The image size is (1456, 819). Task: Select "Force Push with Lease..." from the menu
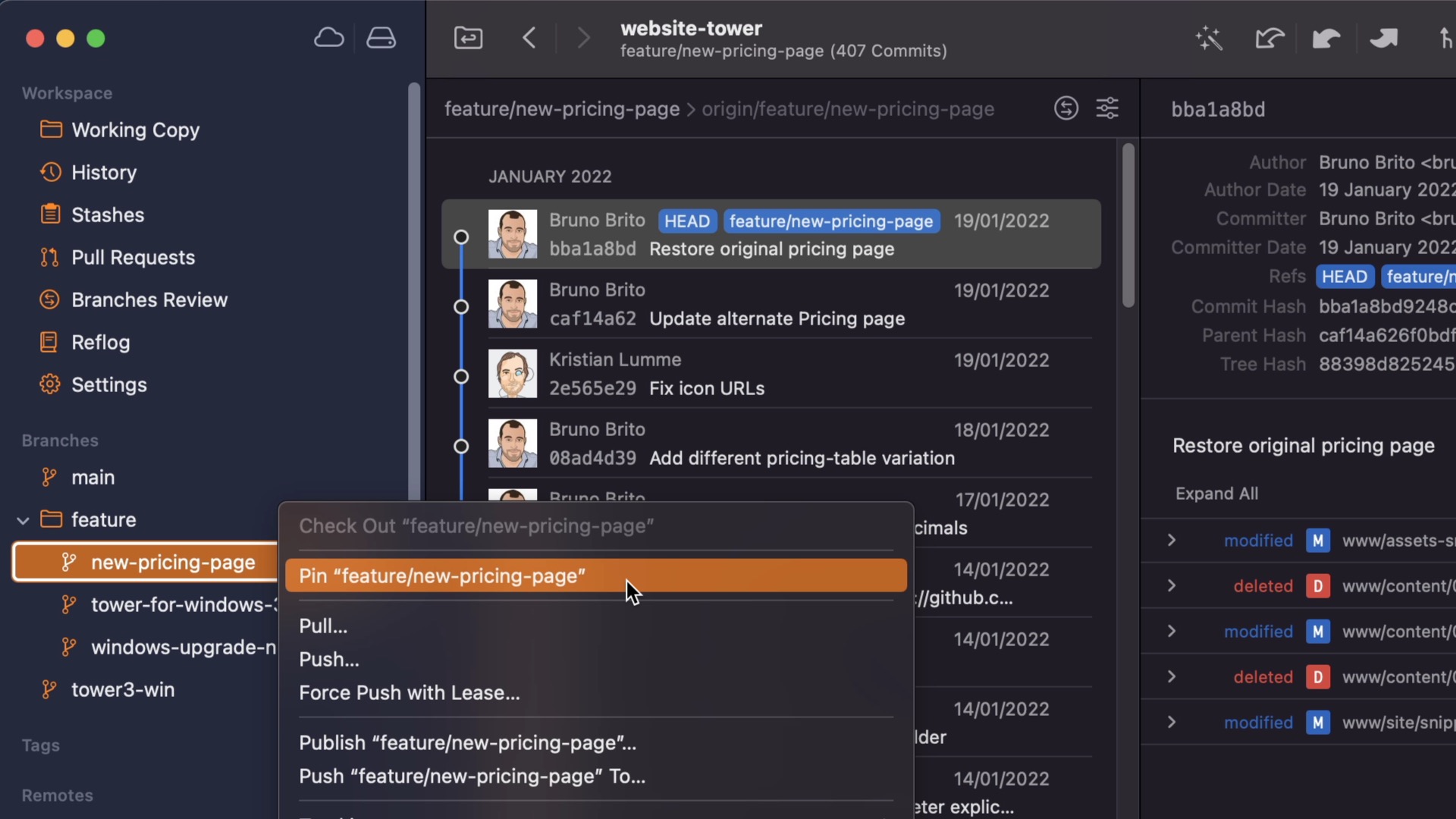click(x=409, y=692)
